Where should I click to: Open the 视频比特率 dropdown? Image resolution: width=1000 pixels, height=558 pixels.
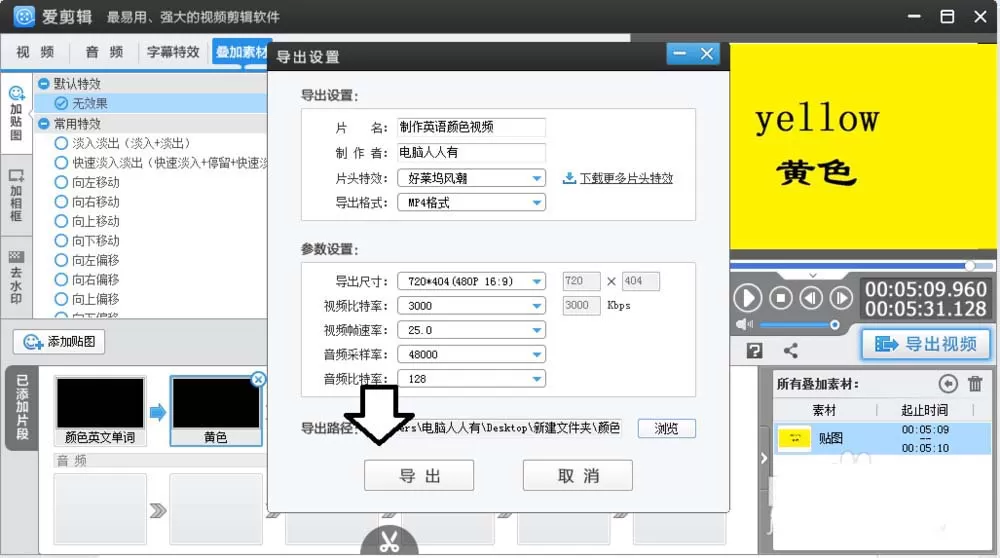(x=471, y=306)
